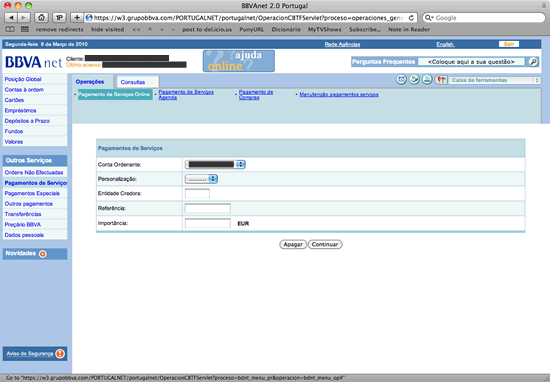Open Outros pagamentos sidebar link

[x=28, y=204]
